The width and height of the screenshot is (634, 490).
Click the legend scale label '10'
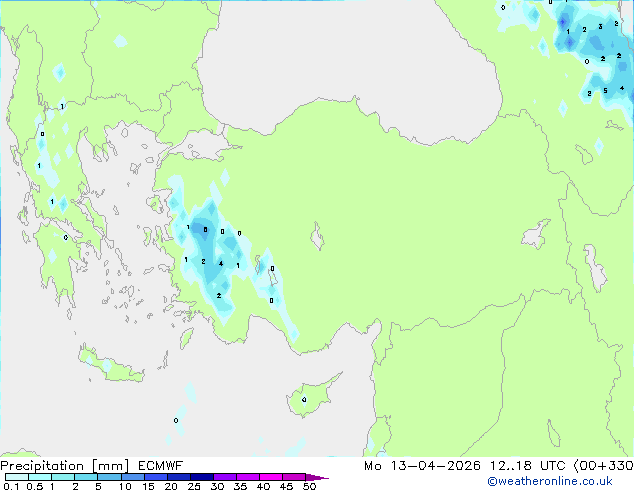point(125,486)
